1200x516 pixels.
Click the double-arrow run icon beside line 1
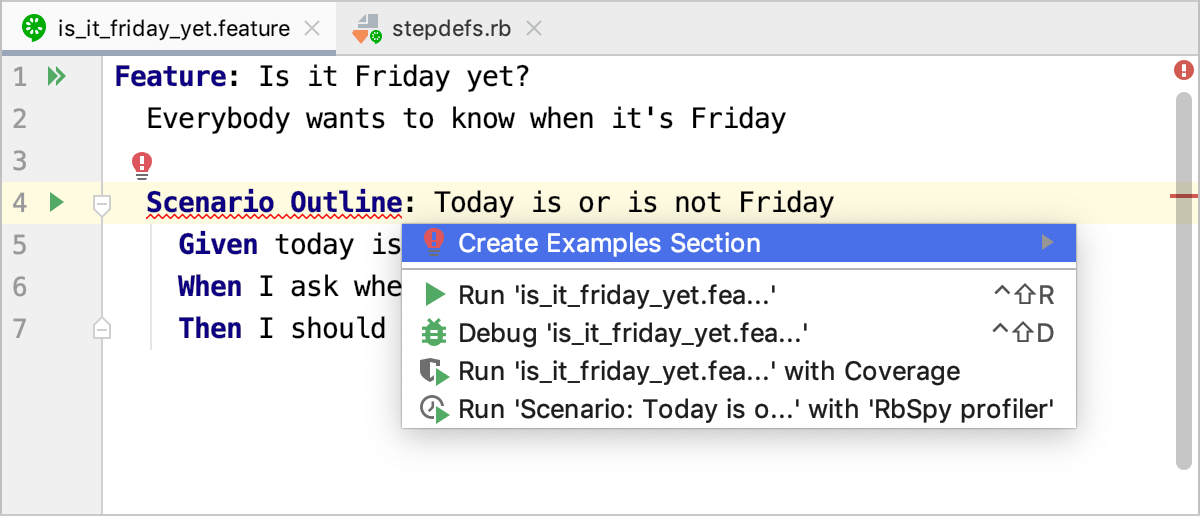pyautogui.click(x=56, y=76)
